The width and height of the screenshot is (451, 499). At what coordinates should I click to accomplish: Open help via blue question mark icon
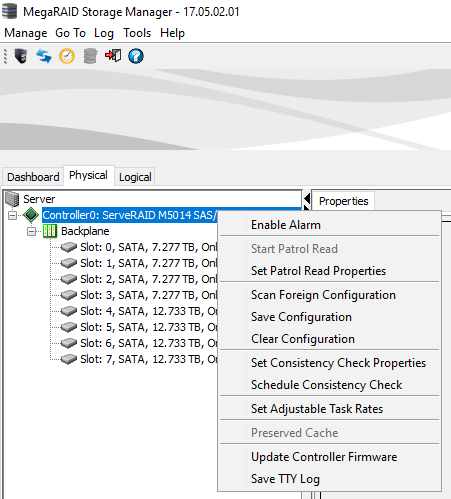pos(136,56)
